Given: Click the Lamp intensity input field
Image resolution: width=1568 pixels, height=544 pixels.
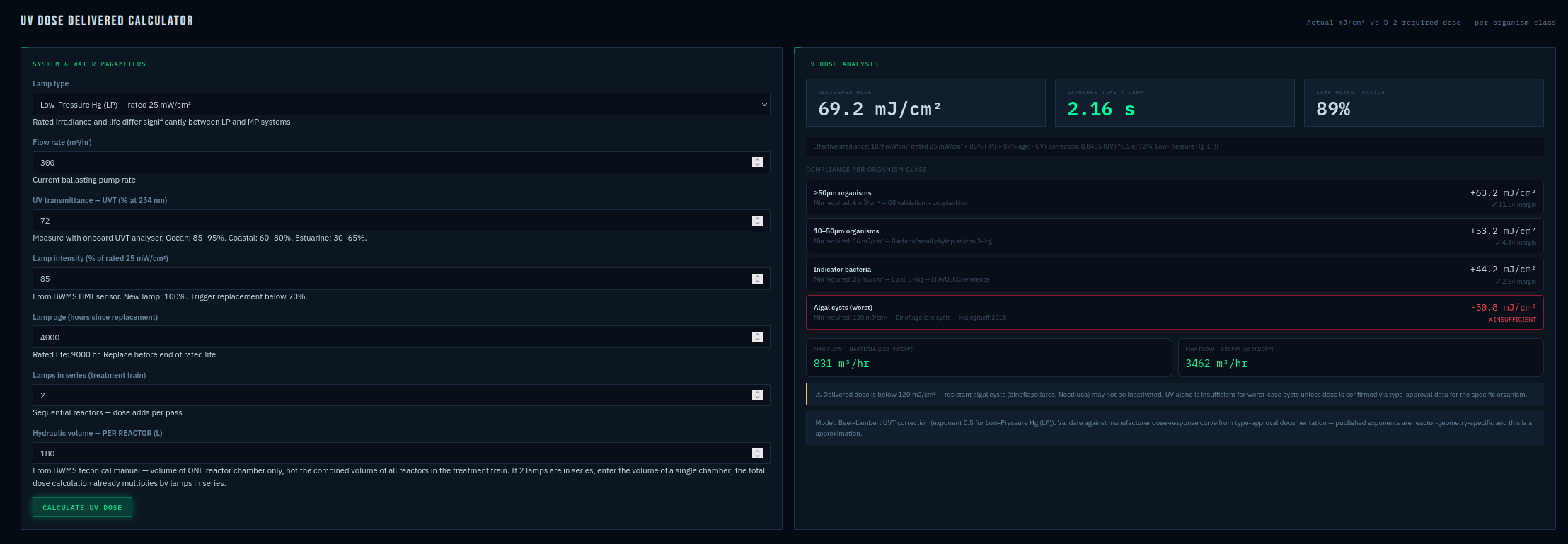Looking at the screenshot, I should (x=401, y=279).
